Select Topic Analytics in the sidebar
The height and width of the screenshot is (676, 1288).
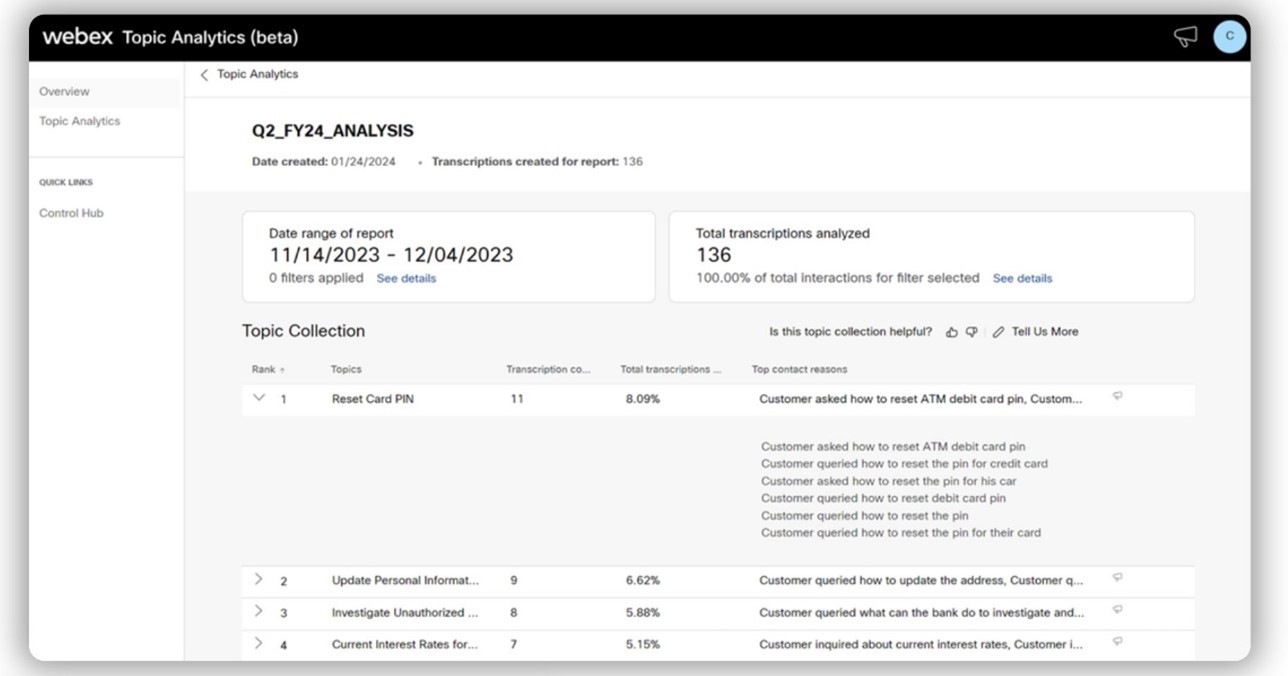coord(79,121)
